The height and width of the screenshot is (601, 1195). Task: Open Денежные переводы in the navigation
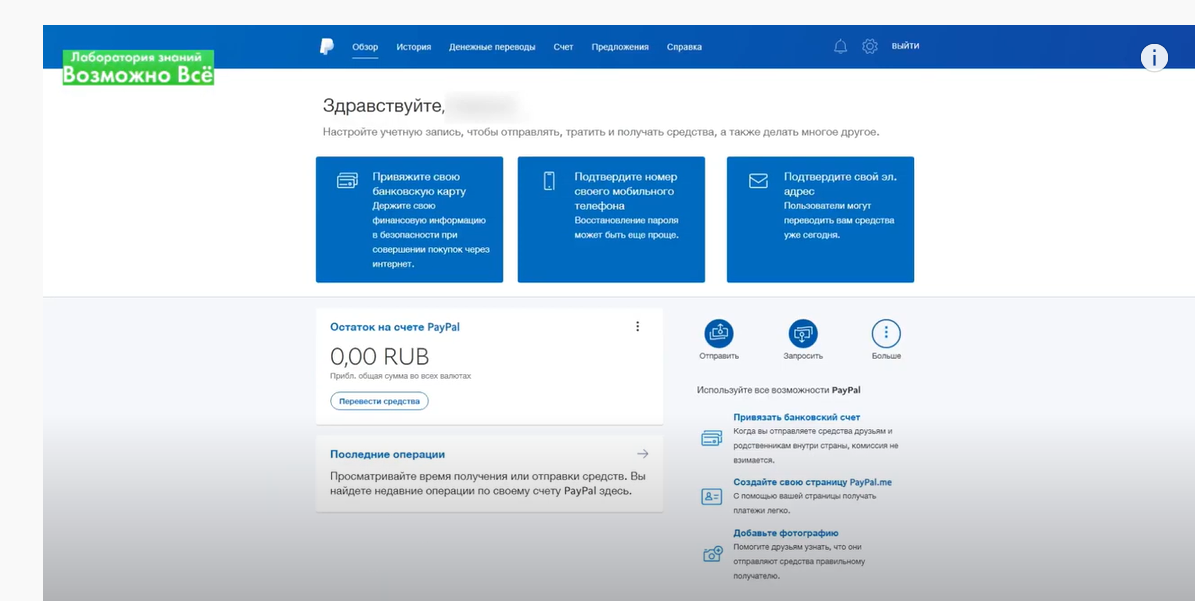tap(492, 46)
